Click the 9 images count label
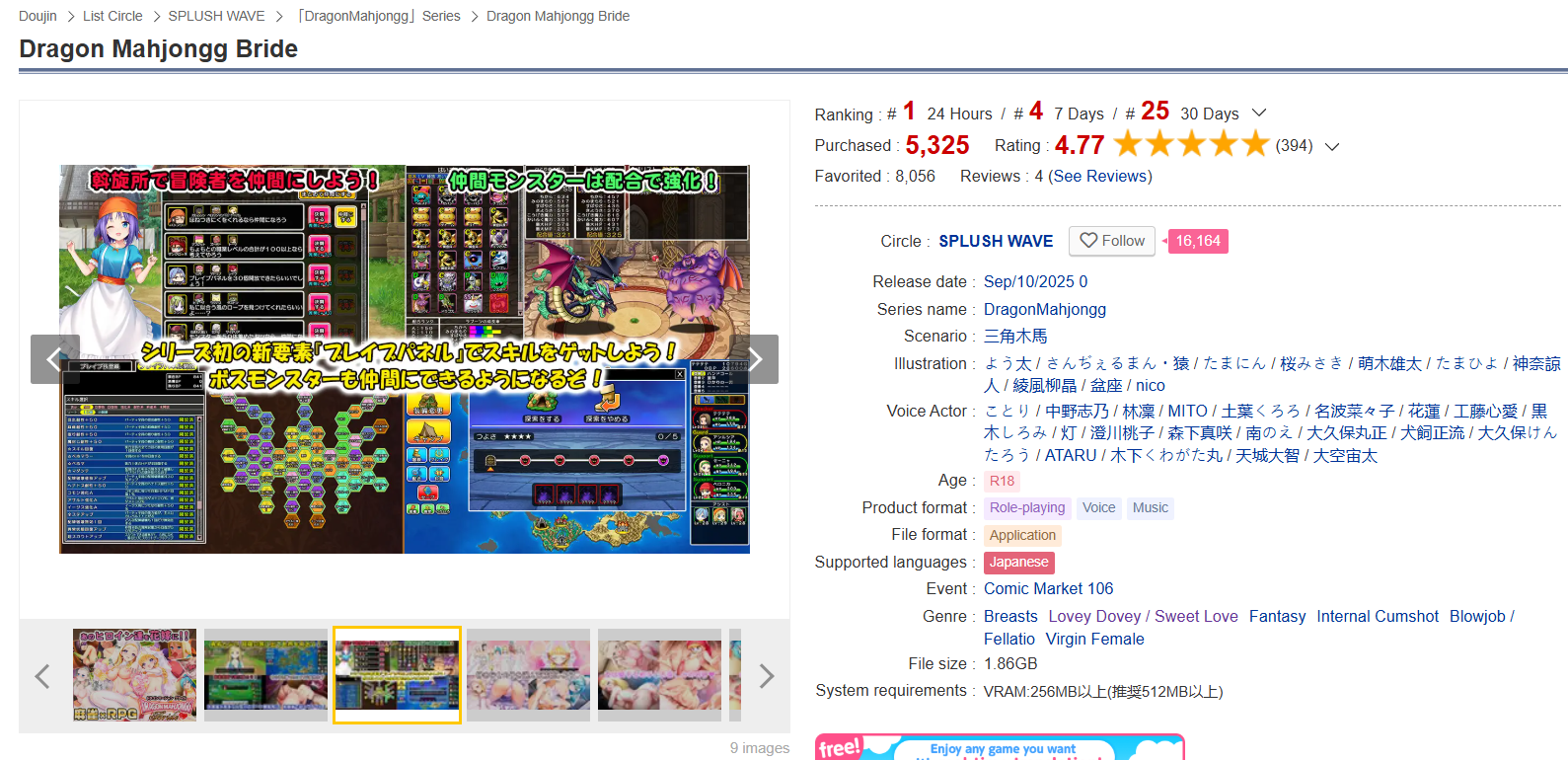 coord(760,747)
